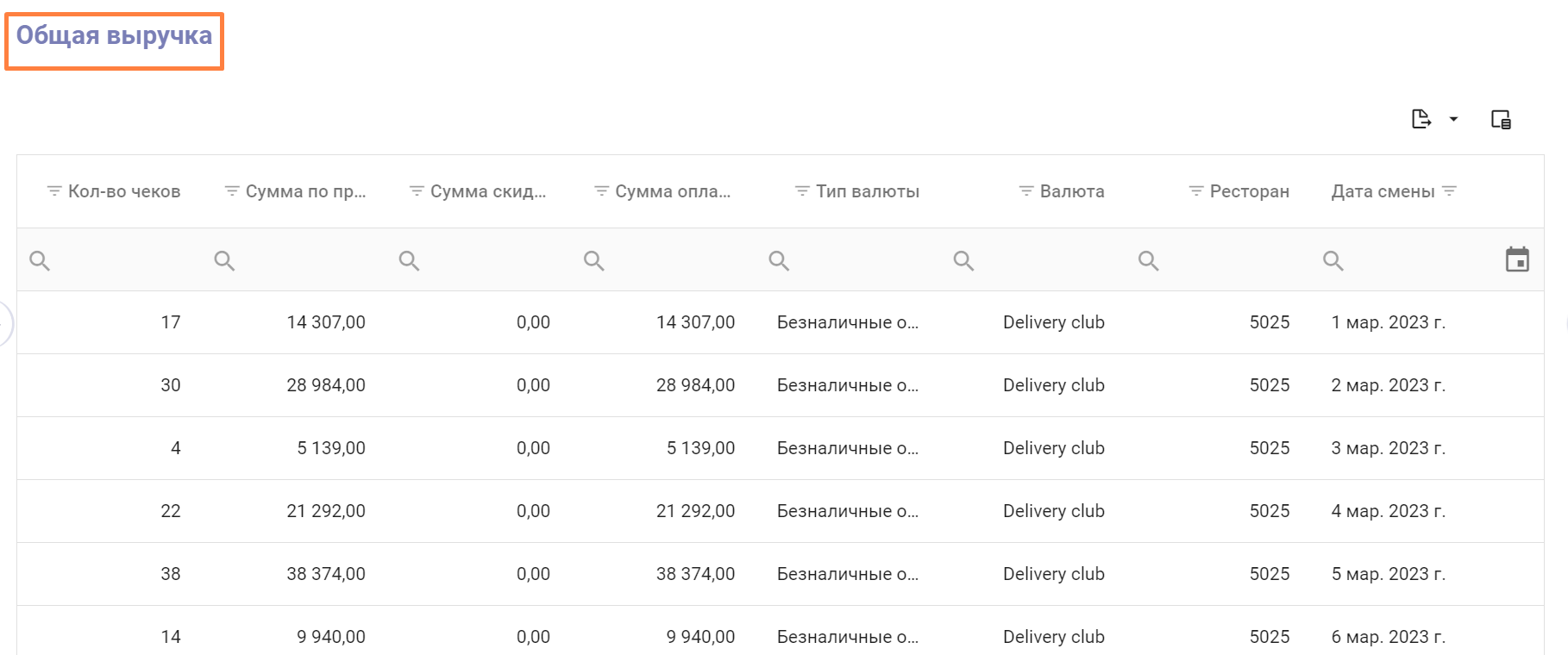This screenshot has width=1568, height=655.
Task: Sort by Сумма скид... column header
Action: 488,191
